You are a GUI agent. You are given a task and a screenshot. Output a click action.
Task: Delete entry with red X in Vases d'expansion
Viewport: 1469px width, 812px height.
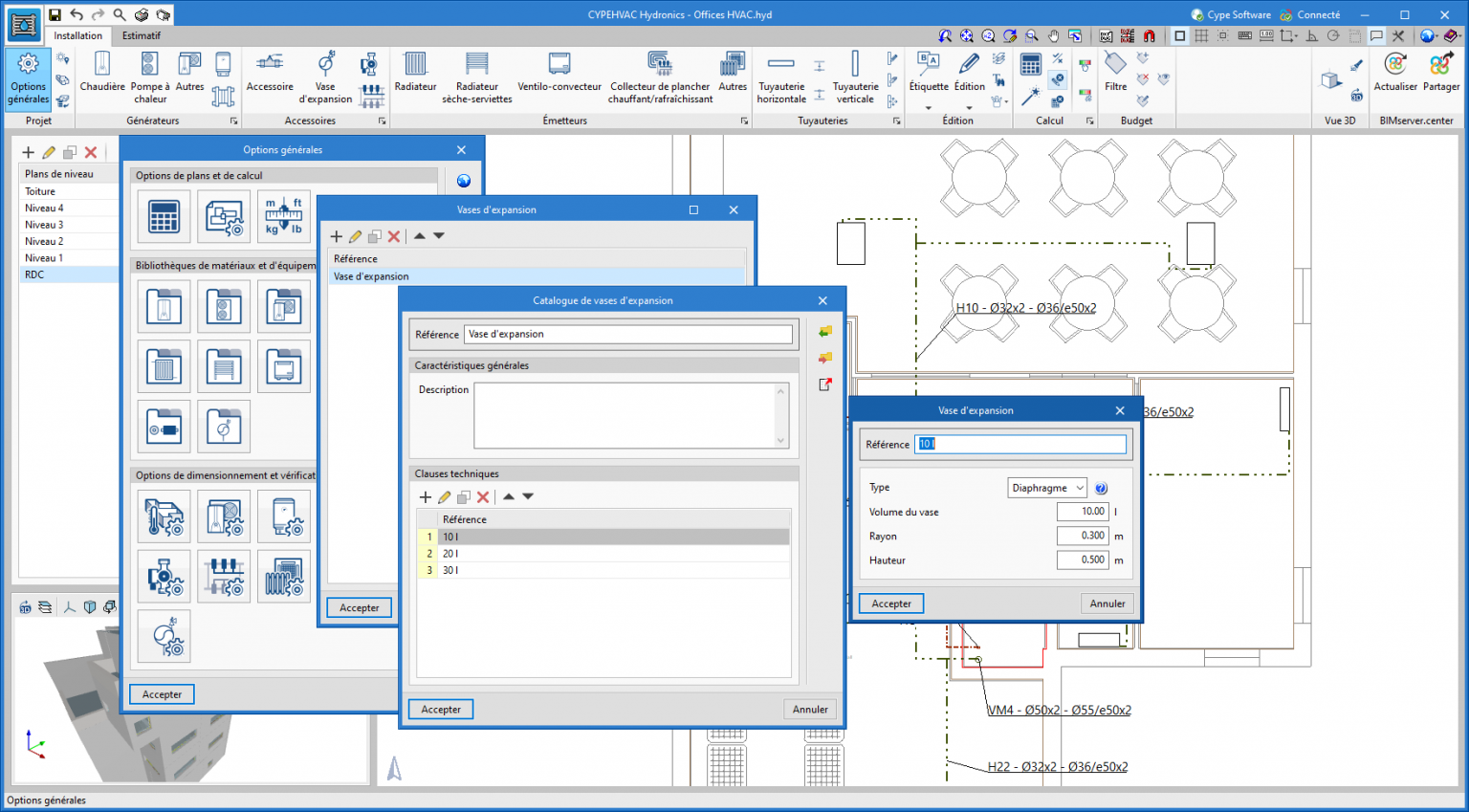(x=393, y=236)
